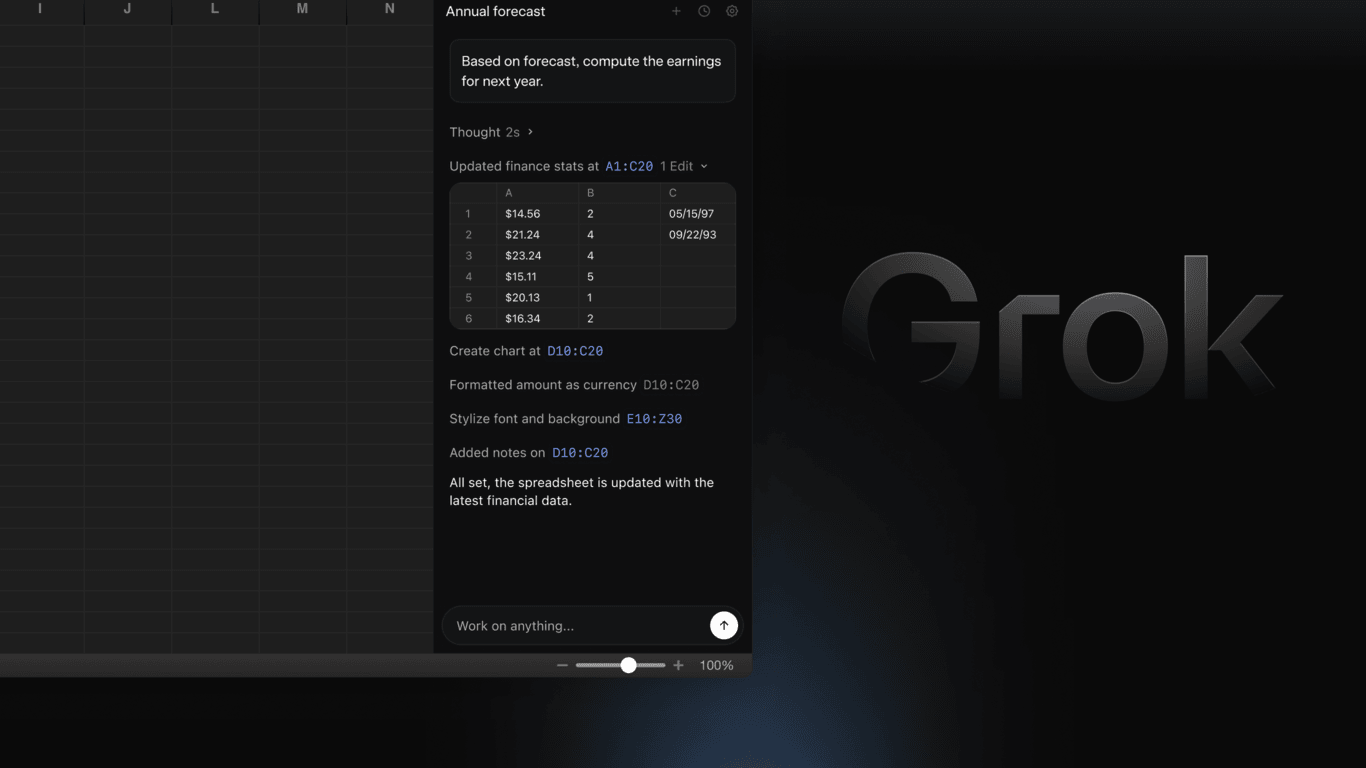The height and width of the screenshot is (768, 1366).
Task: Zoom out using the minus icon
Action: (x=562, y=665)
